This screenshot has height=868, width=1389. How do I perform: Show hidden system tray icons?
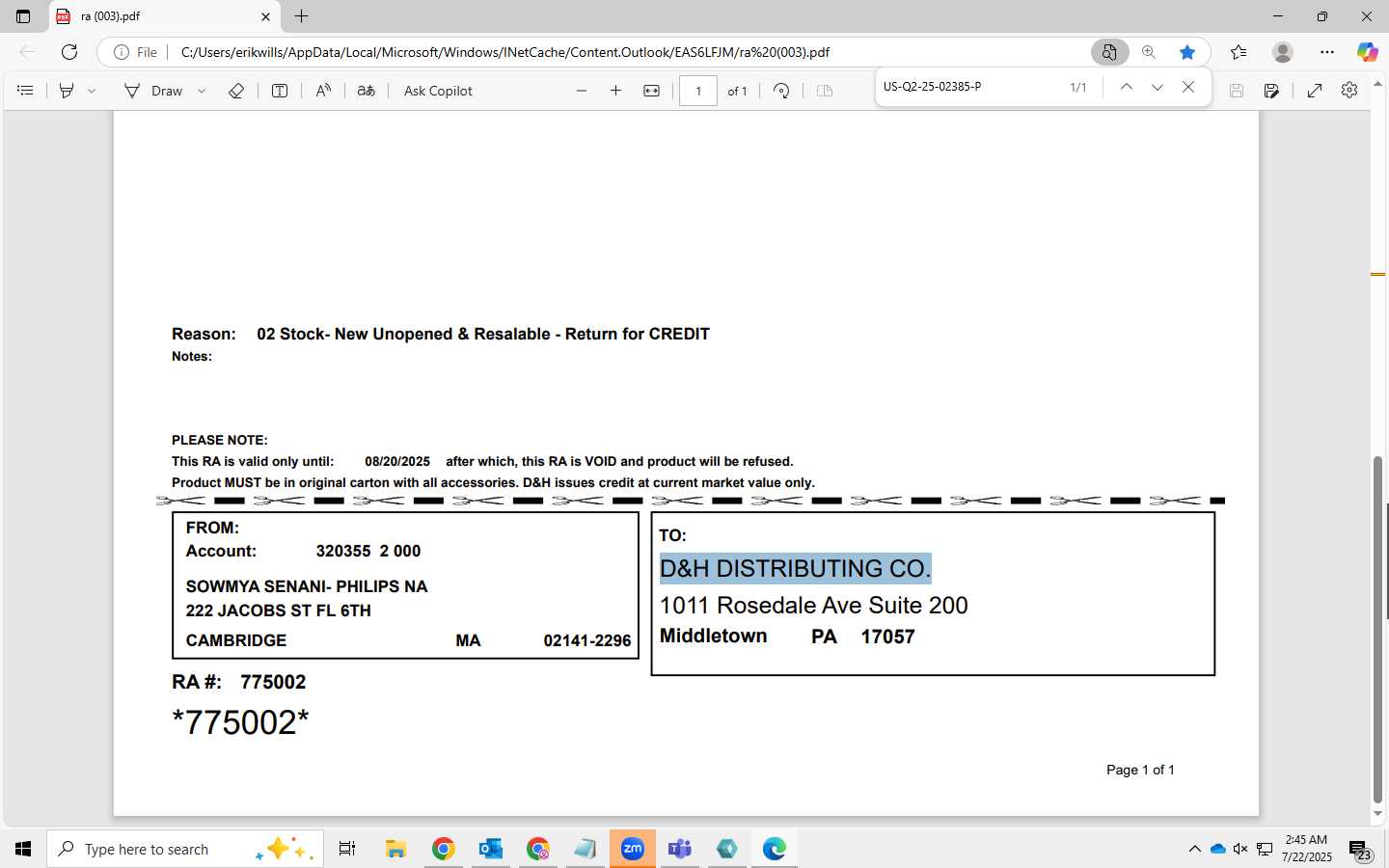click(1194, 849)
